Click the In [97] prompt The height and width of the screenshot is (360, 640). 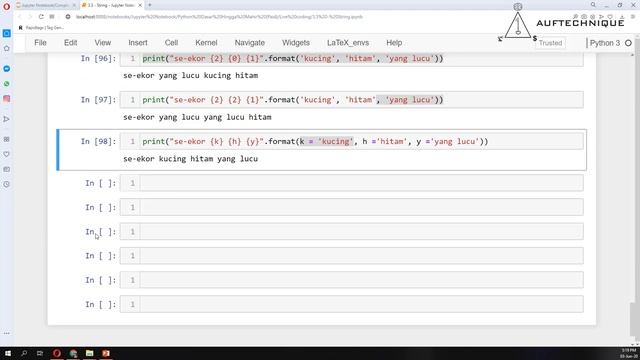pos(98,100)
